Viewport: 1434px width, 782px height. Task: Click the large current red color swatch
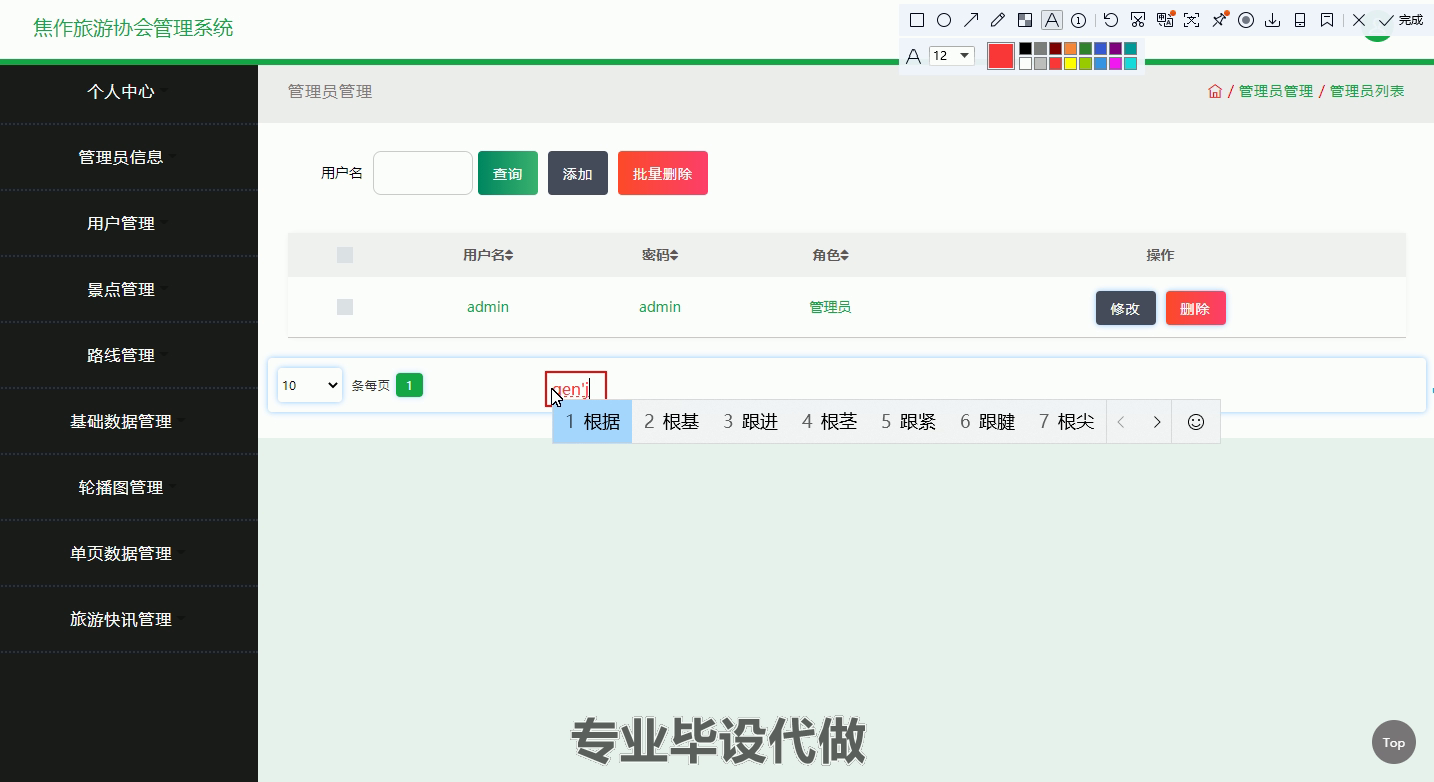[x=1001, y=56]
